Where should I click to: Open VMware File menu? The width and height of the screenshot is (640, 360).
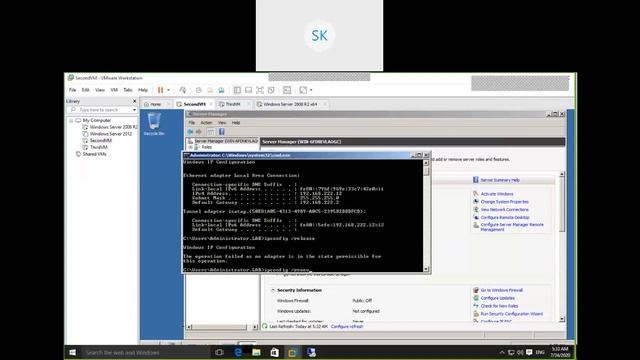click(72, 90)
